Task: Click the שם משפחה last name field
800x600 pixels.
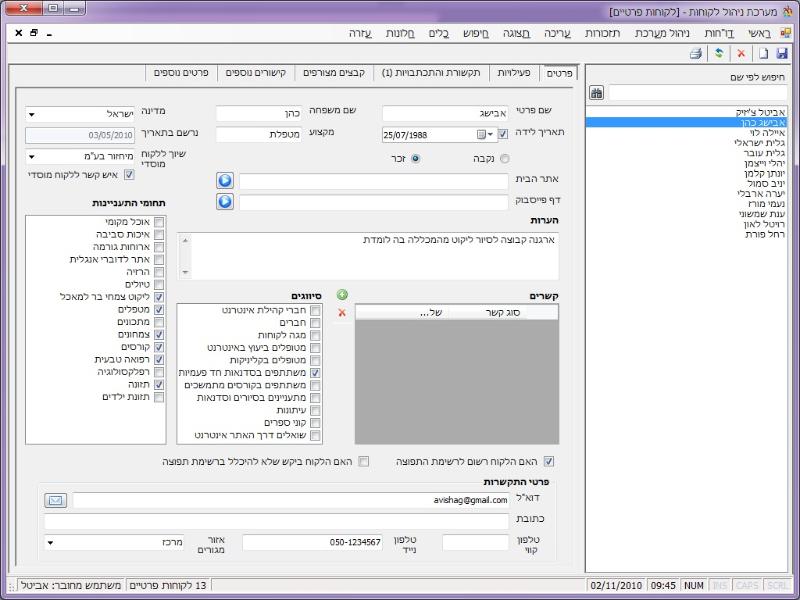Action: click(x=259, y=114)
